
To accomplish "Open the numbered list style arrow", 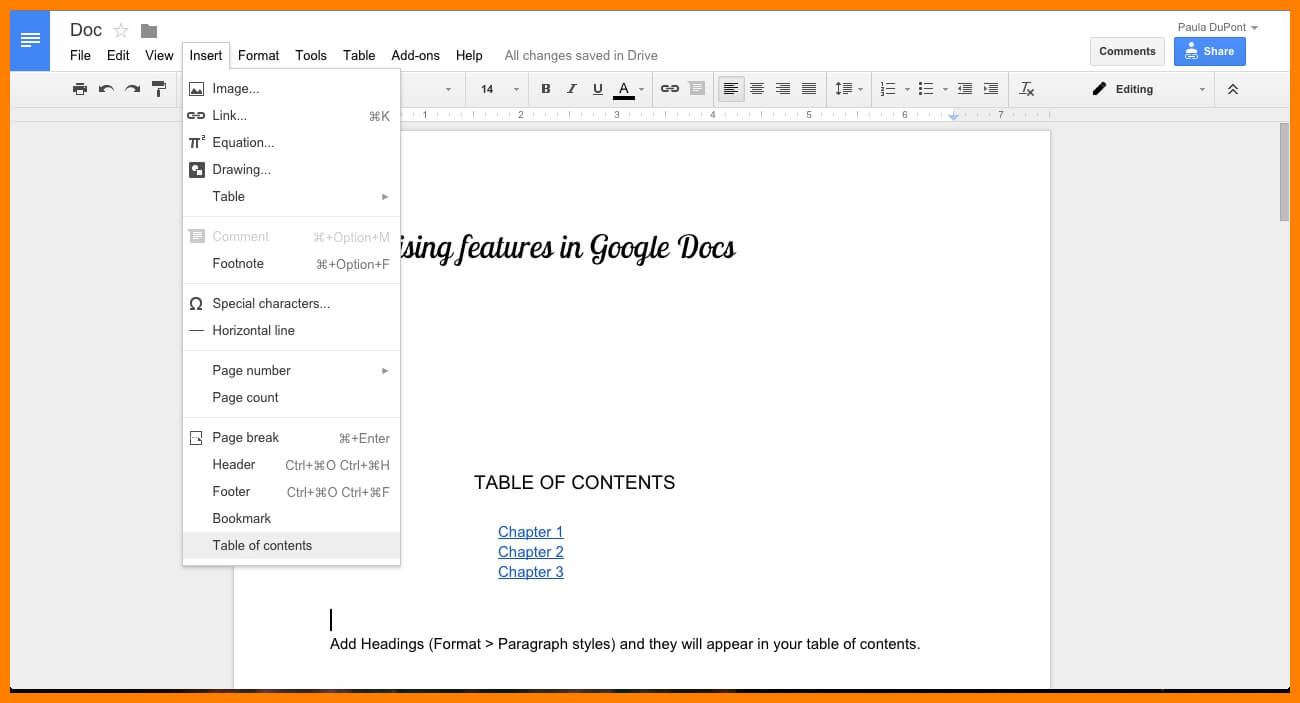I will coord(907,89).
